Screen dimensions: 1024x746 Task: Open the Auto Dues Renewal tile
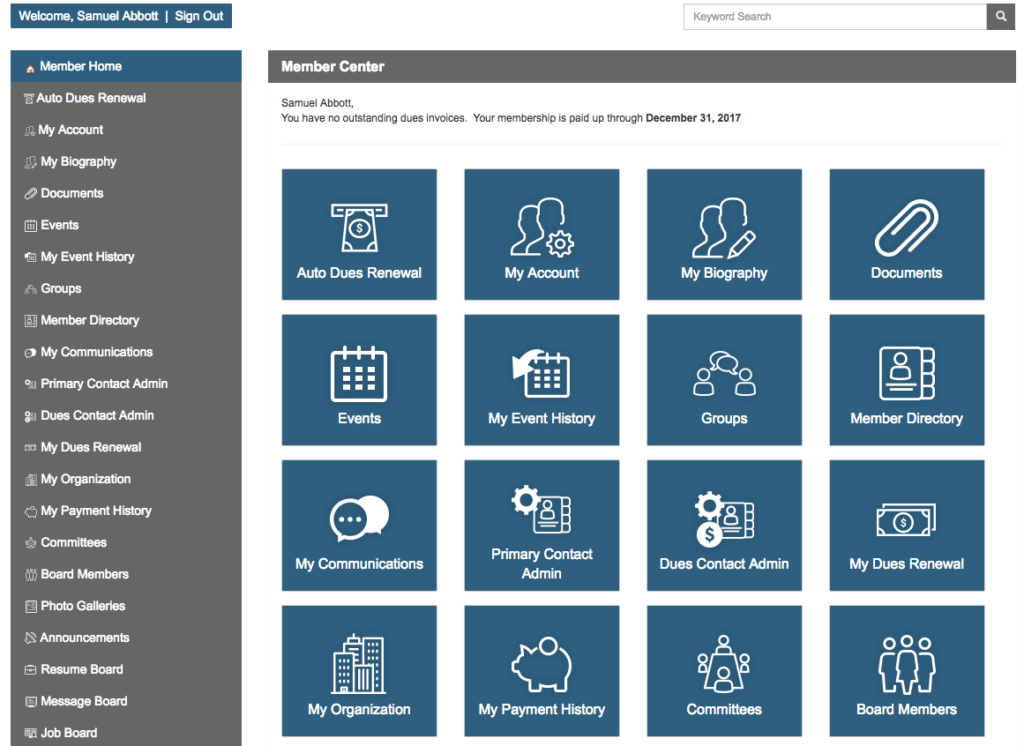tap(359, 234)
